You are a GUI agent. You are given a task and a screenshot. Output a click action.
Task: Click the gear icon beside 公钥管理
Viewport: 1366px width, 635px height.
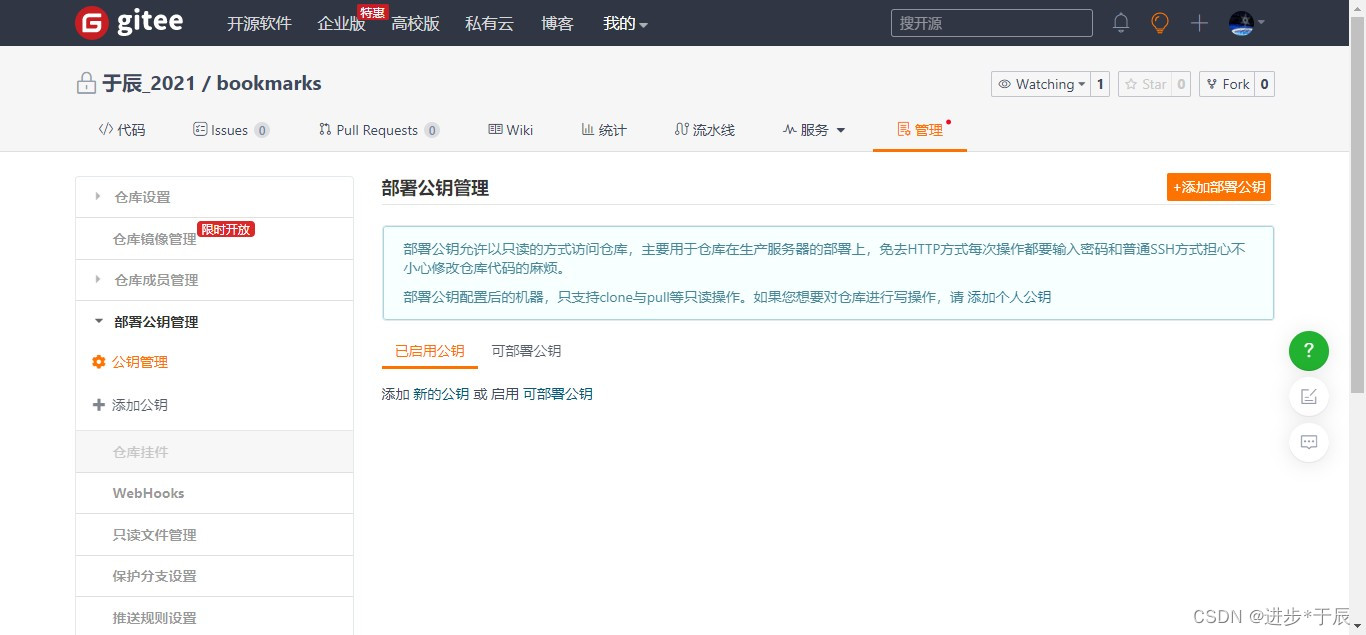(x=98, y=362)
